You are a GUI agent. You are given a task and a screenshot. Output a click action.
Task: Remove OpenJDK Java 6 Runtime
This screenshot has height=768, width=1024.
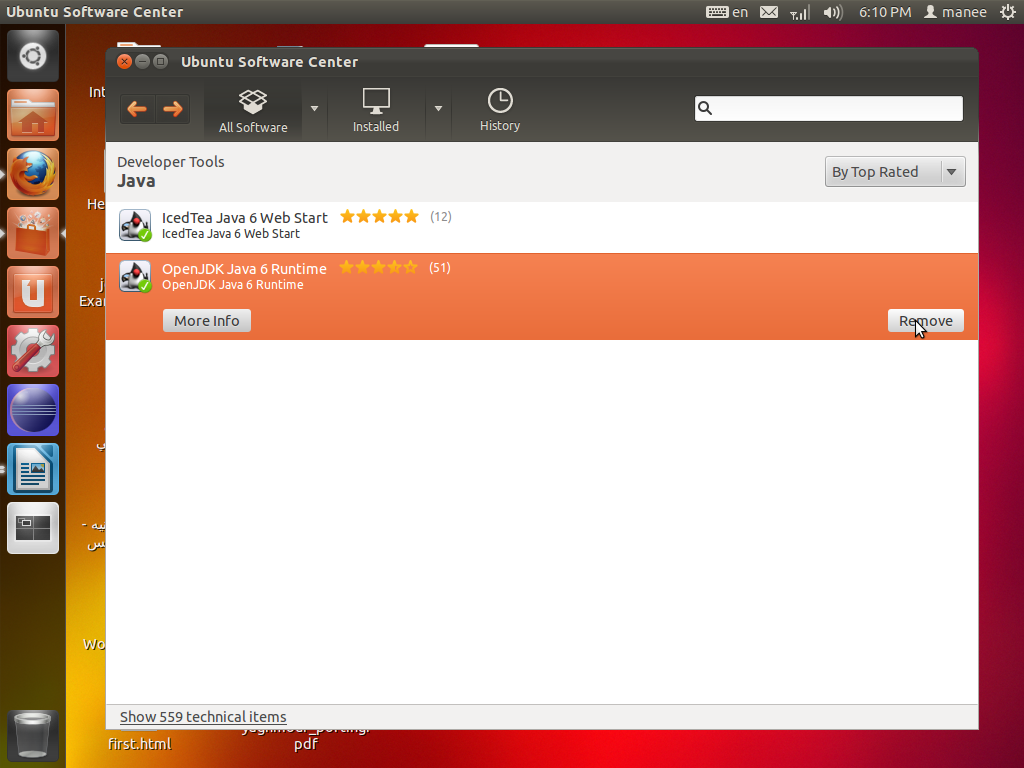(925, 321)
